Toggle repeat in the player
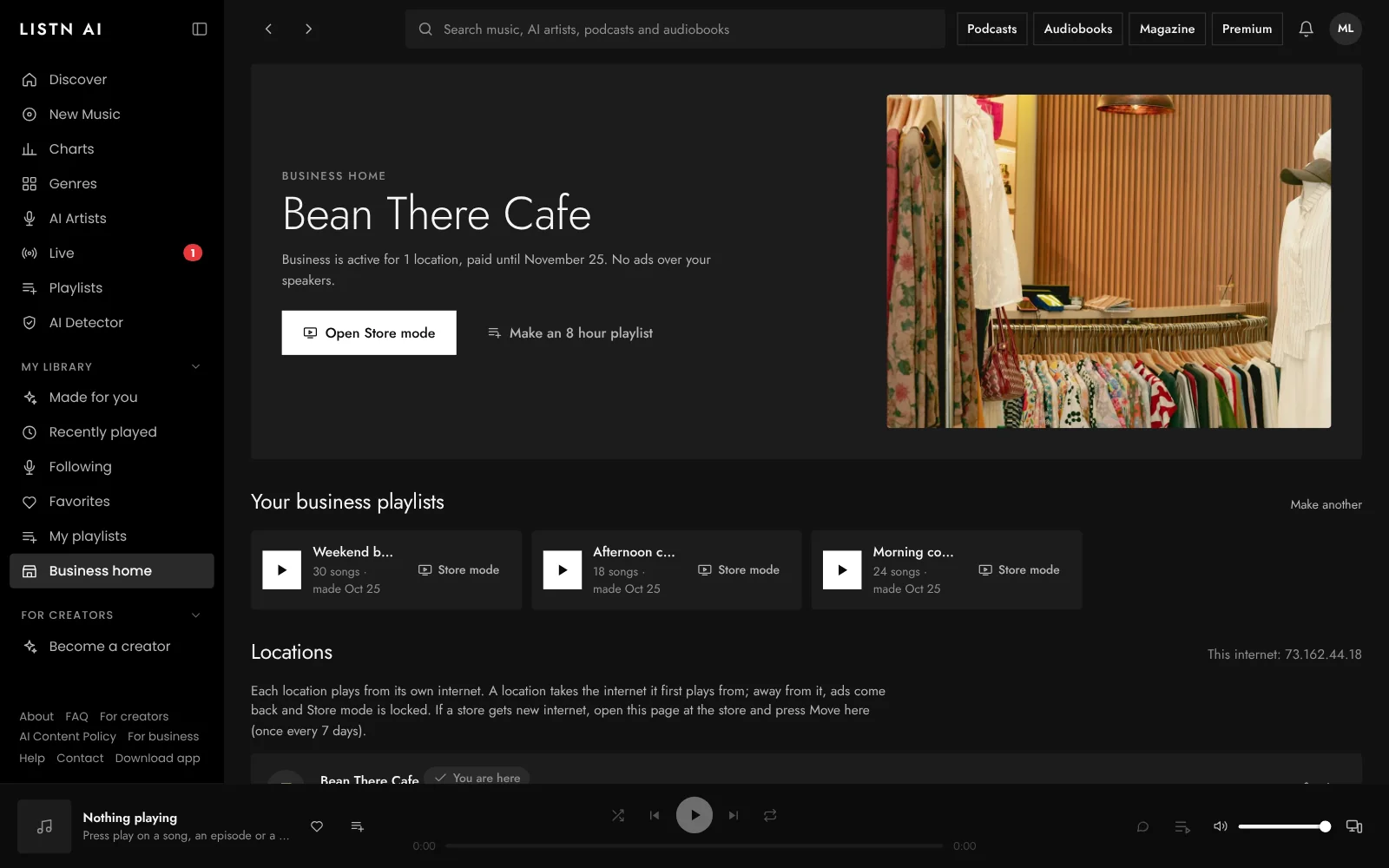The height and width of the screenshot is (868, 1389). pos(770,815)
